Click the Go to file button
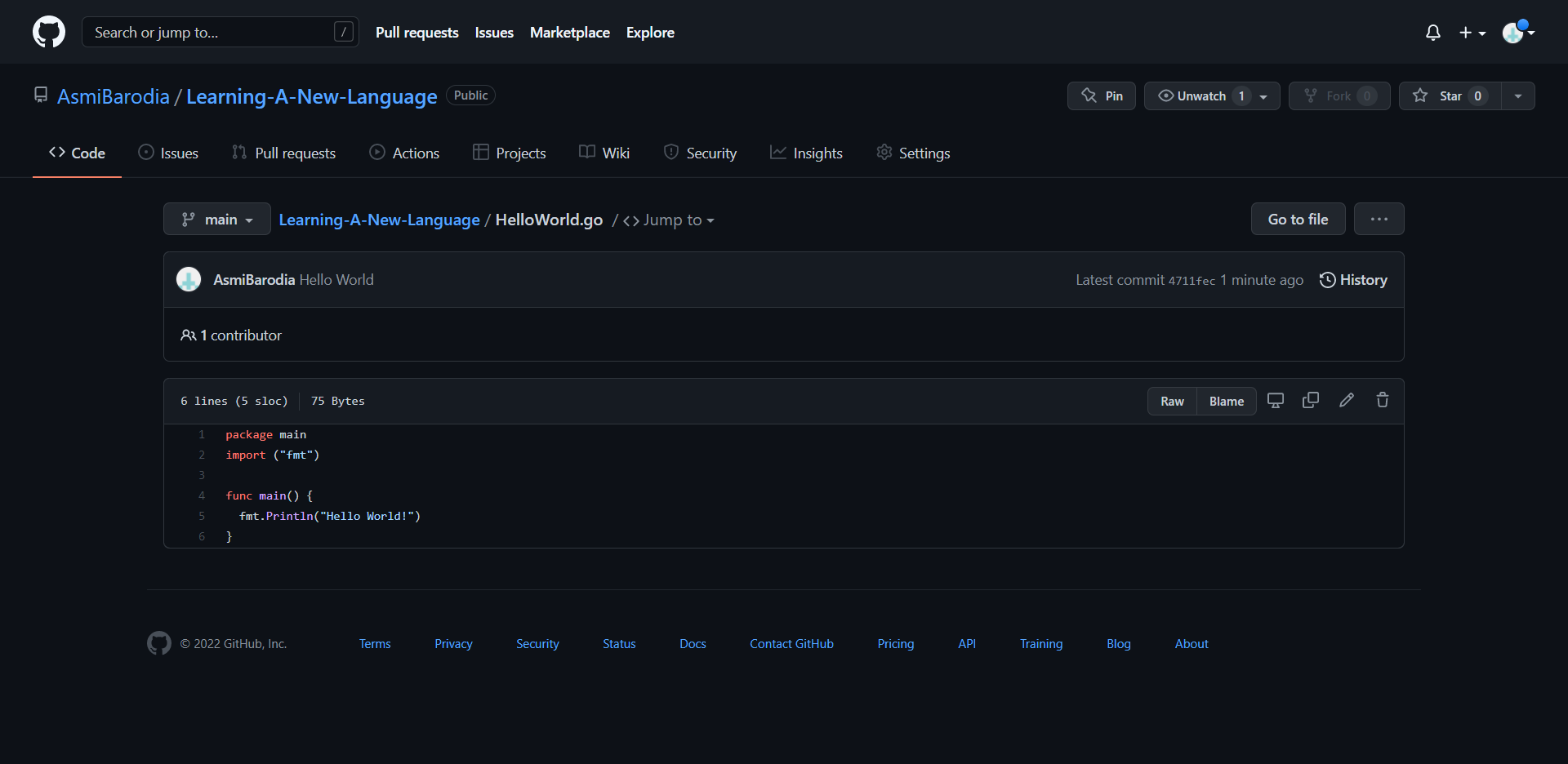This screenshot has width=1568, height=764. [1298, 219]
